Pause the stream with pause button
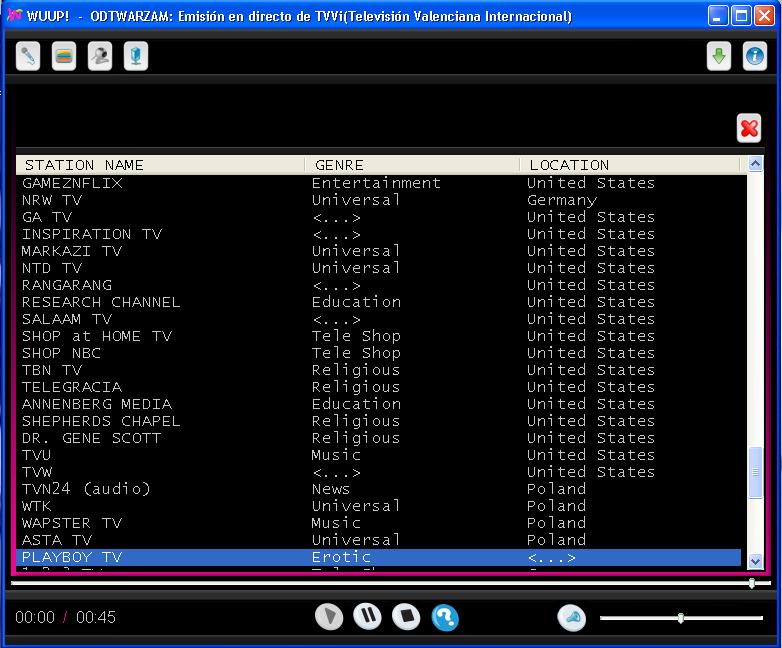The width and height of the screenshot is (782, 648). (368, 616)
